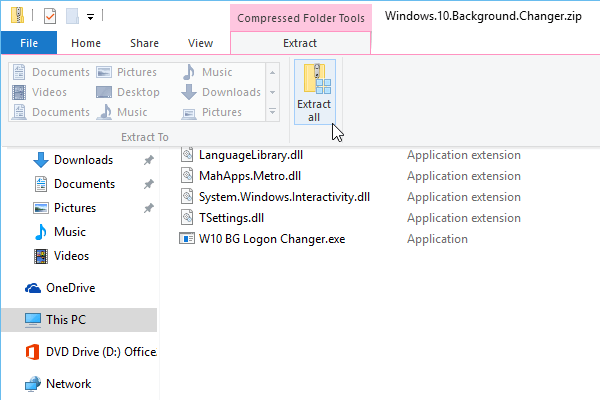Screen dimensions: 600x400
Task: Click the Extract To gallery down arrow
Action: 272,92
